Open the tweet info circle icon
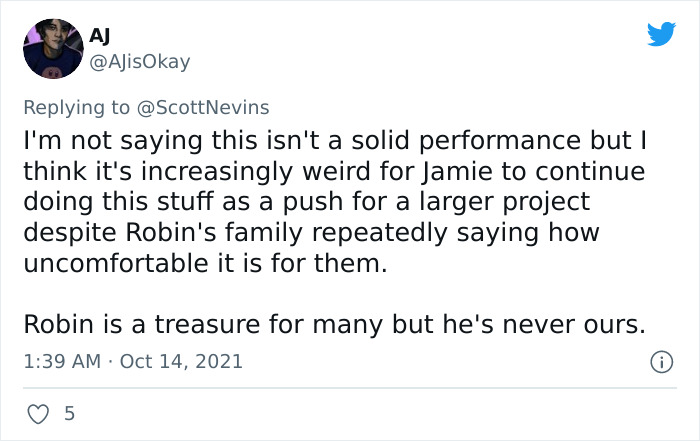The width and height of the screenshot is (700, 441). click(661, 360)
